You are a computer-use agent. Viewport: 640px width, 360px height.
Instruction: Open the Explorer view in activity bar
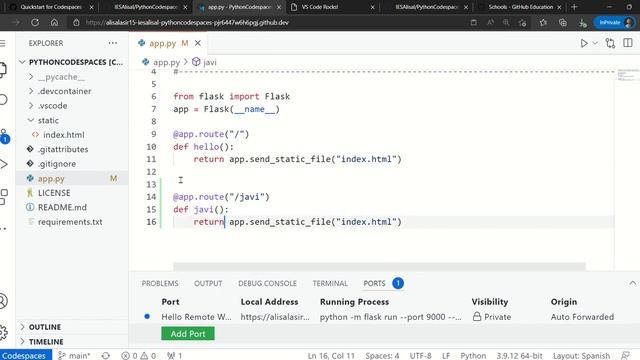tap(3, 70)
